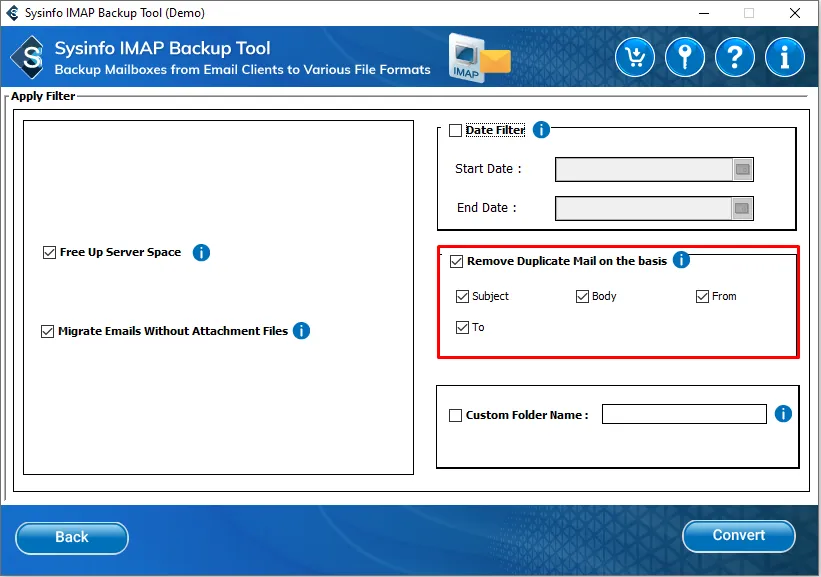This screenshot has height=577, width=821.
Task: Click the End Date field
Action: point(644,208)
